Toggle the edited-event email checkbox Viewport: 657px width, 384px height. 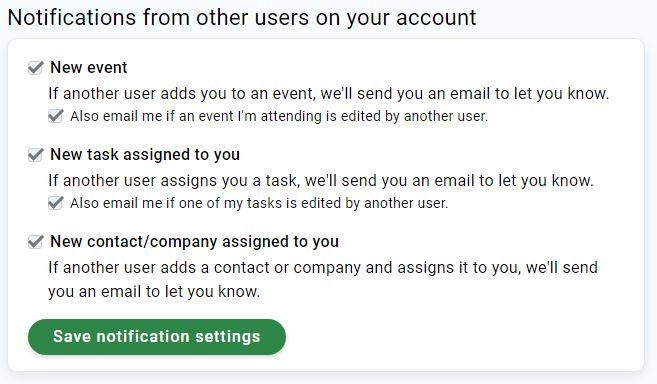point(55,116)
